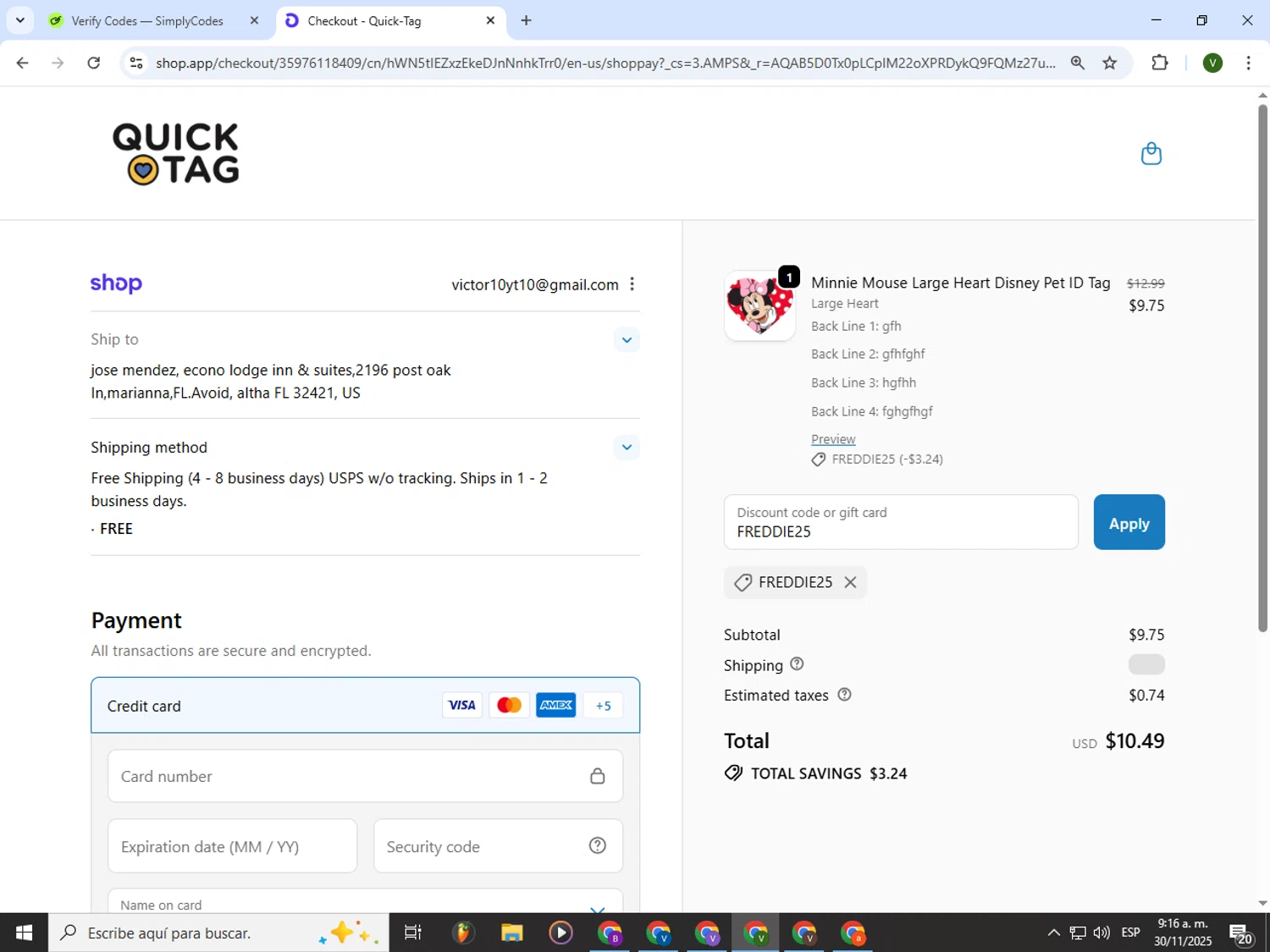The height and width of the screenshot is (952, 1270).
Task: Focus the Security code field
Action: [x=498, y=846]
